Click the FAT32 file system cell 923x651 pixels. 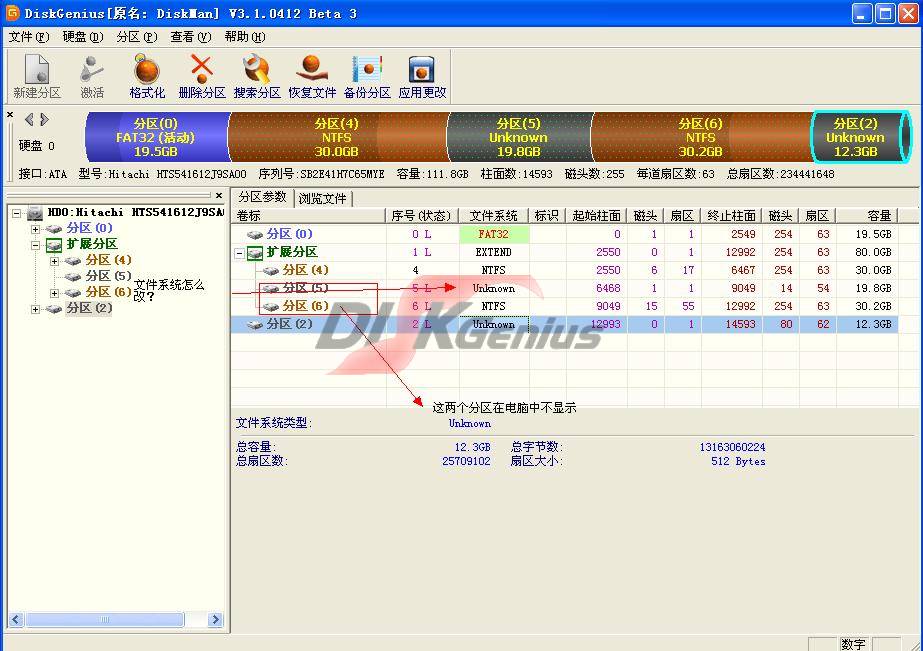click(494, 234)
